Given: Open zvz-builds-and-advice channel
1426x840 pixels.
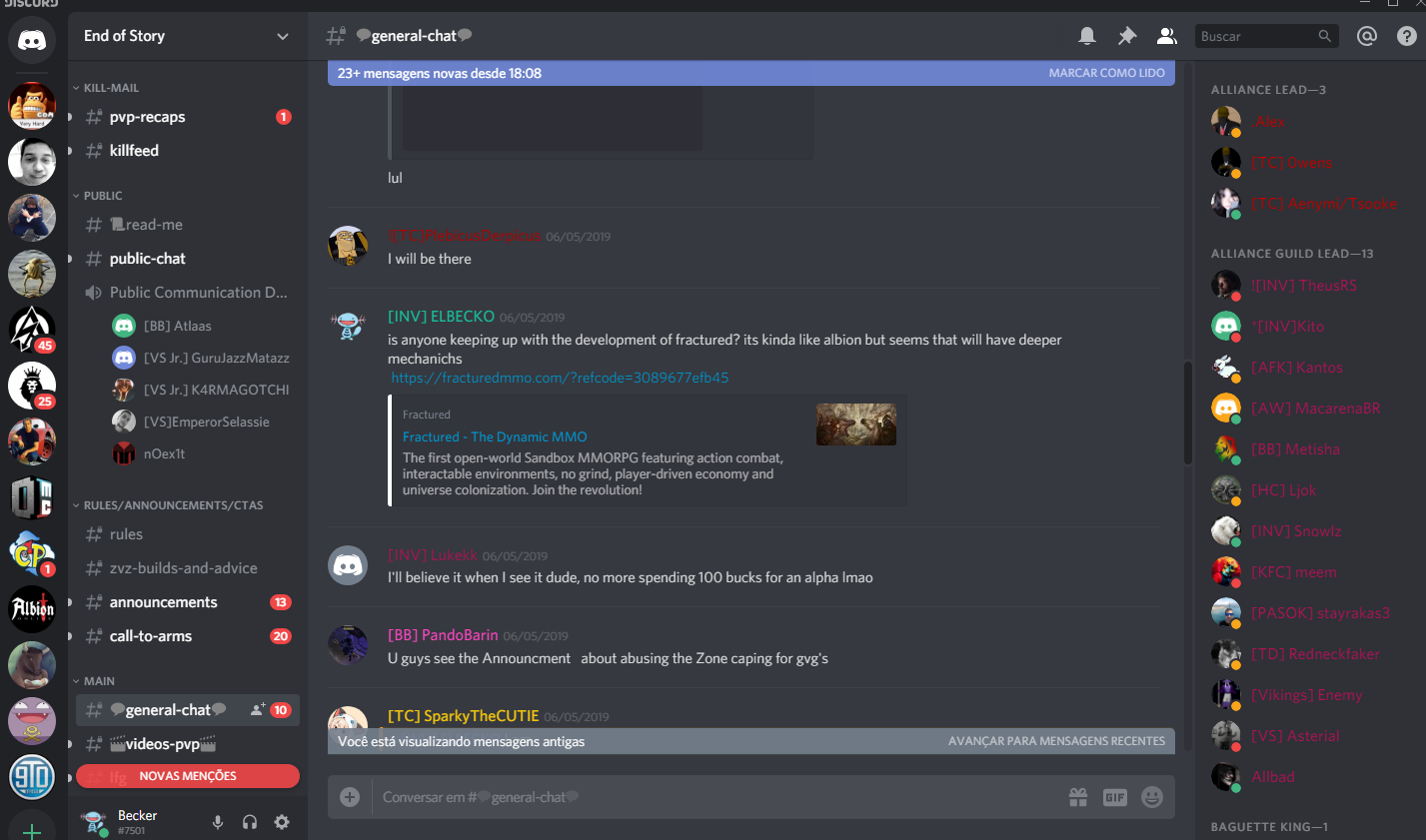Looking at the screenshot, I should coord(188,568).
